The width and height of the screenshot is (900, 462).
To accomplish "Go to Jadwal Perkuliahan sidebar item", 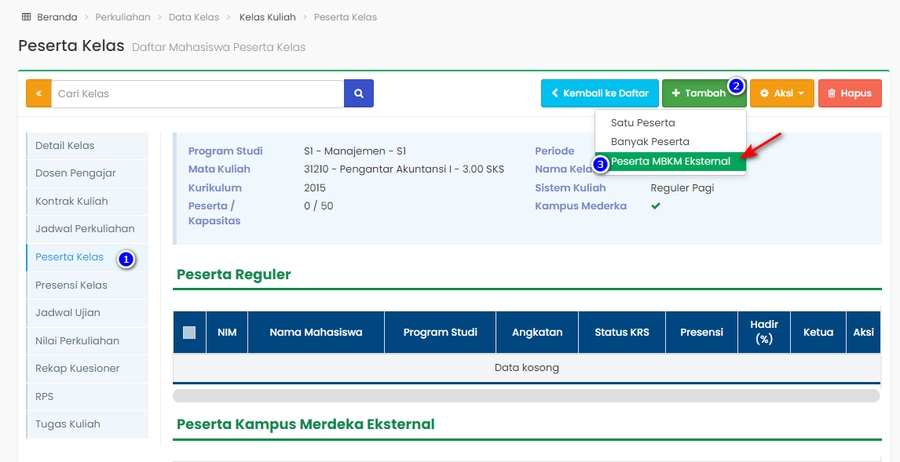I will (85, 229).
